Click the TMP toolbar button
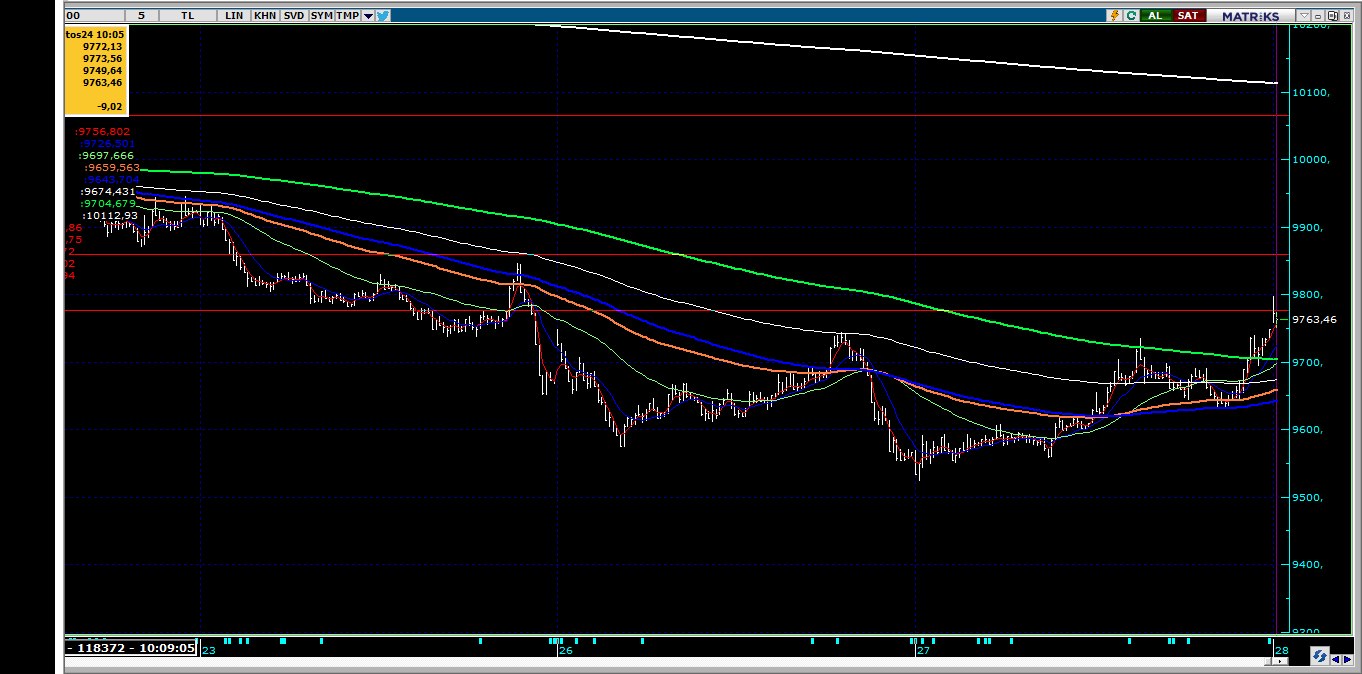Image resolution: width=1362 pixels, height=674 pixels. 347,15
